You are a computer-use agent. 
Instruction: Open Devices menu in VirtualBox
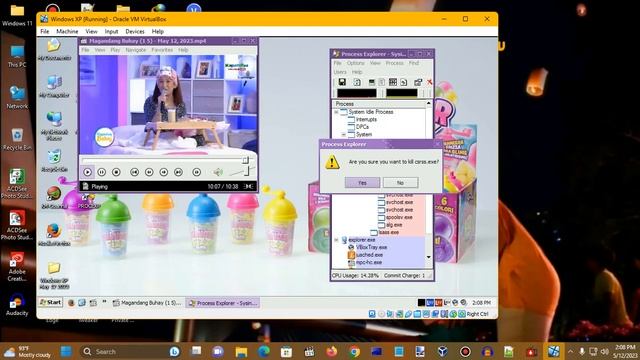135,31
